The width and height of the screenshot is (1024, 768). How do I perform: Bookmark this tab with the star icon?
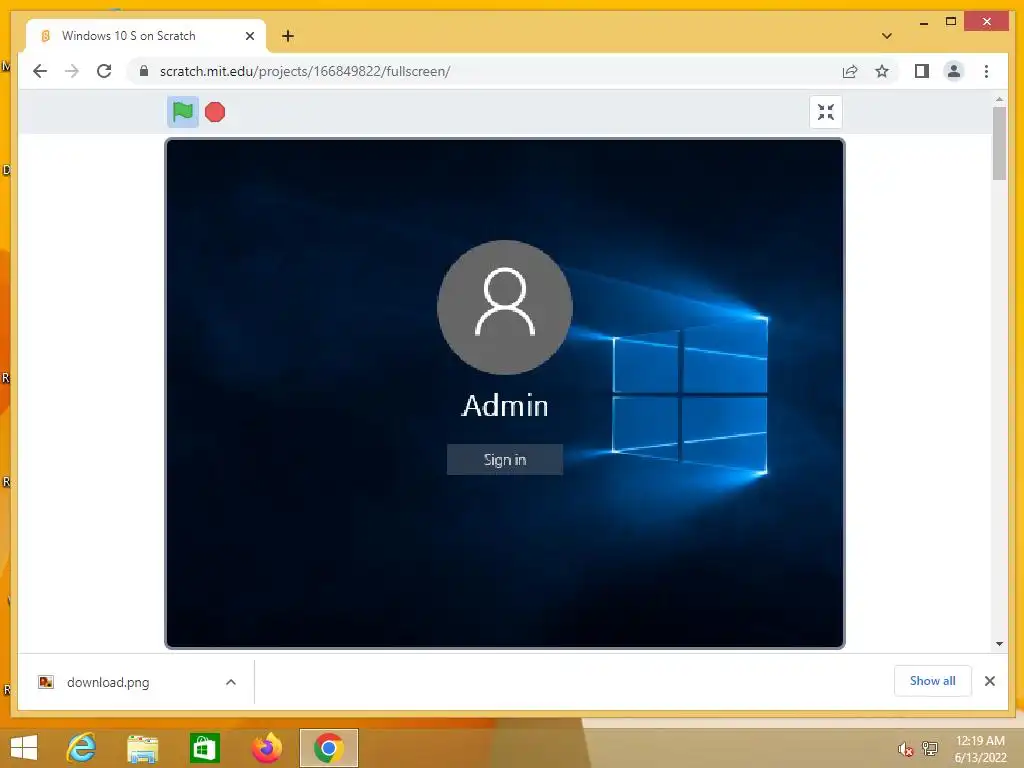[882, 71]
